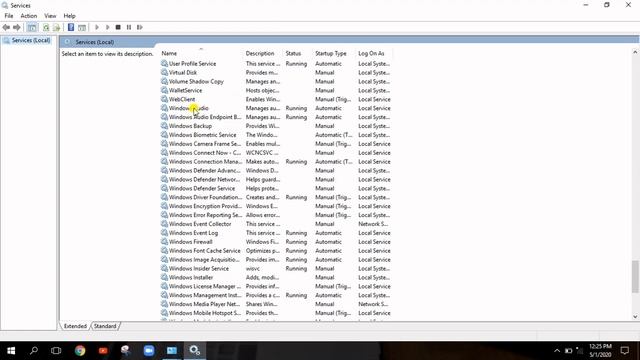Image resolution: width=640 pixels, height=360 pixels.
Task: Click the Stop Service square icon
Action: point(118,27)
